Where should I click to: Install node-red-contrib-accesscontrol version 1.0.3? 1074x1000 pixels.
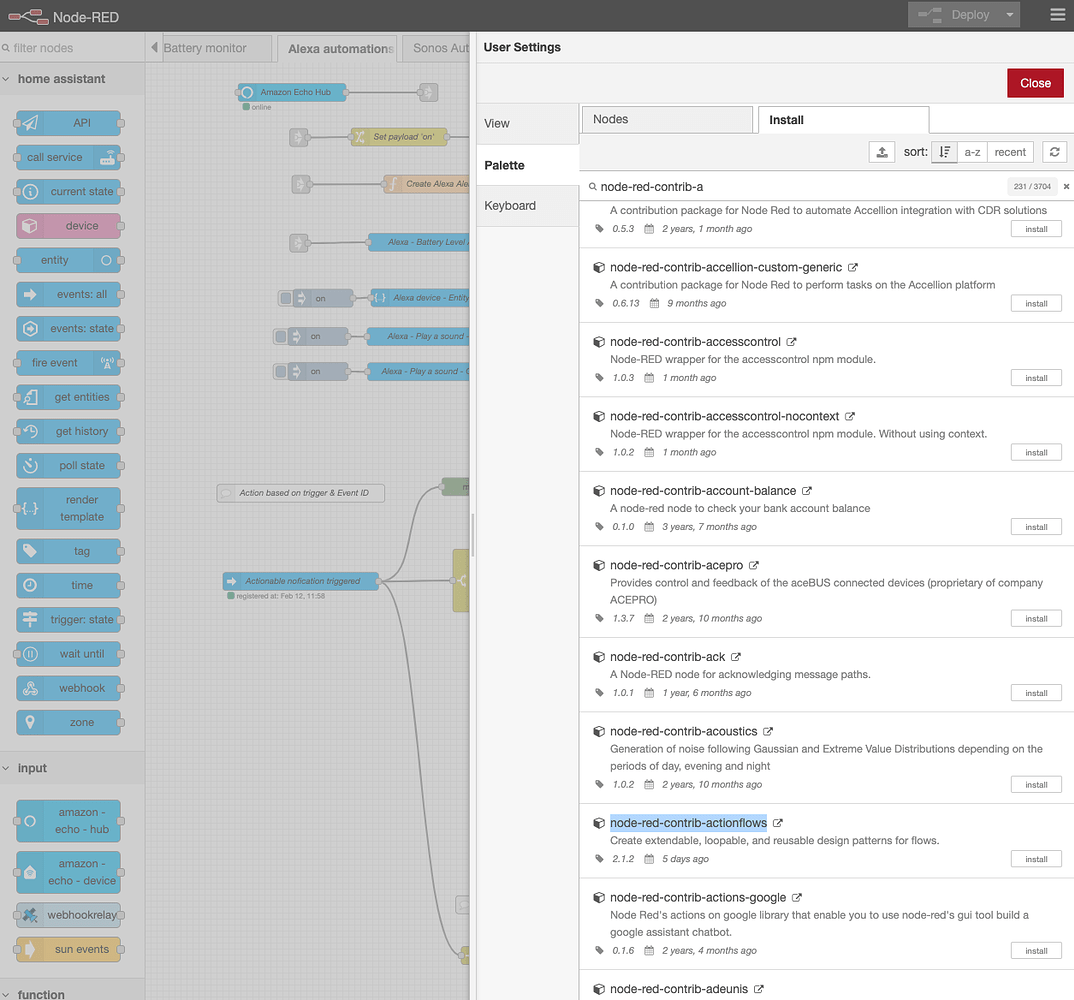tap(1036, 378)
